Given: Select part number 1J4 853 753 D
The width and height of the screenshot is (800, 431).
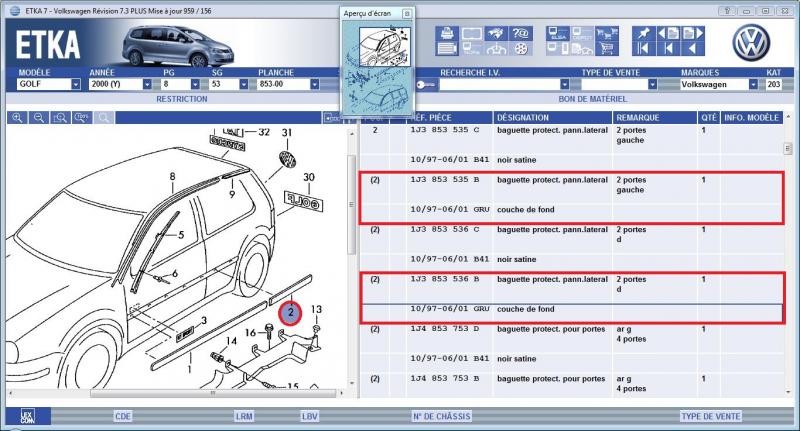Looking at the screenshot, I should pos(444,329).
